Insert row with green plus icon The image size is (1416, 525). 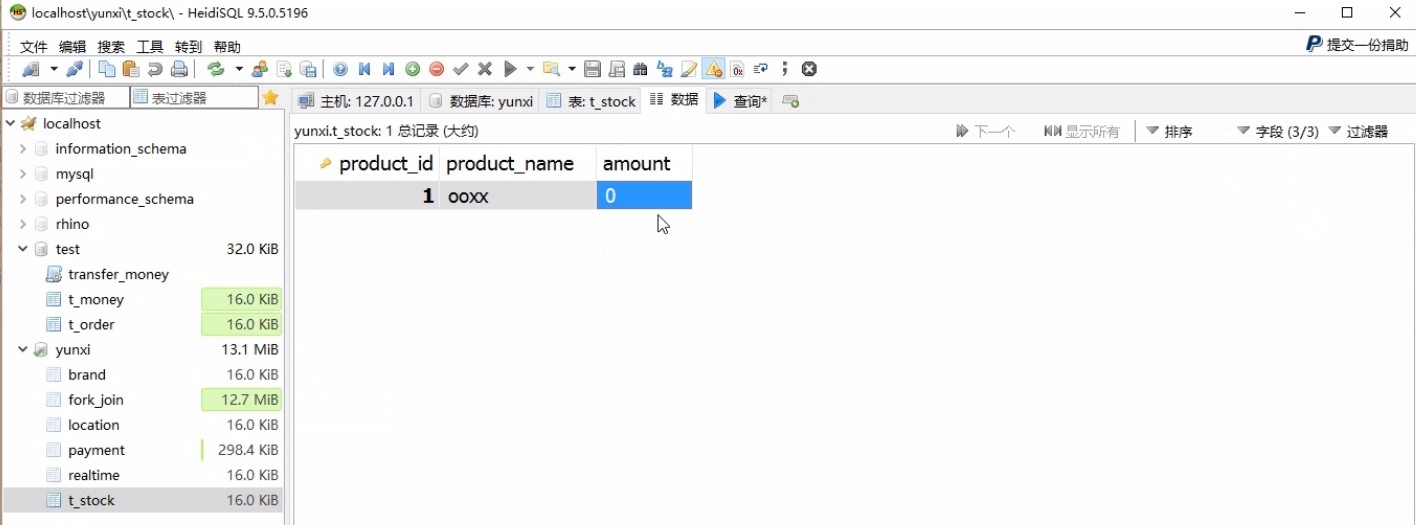tap(413, 69)
